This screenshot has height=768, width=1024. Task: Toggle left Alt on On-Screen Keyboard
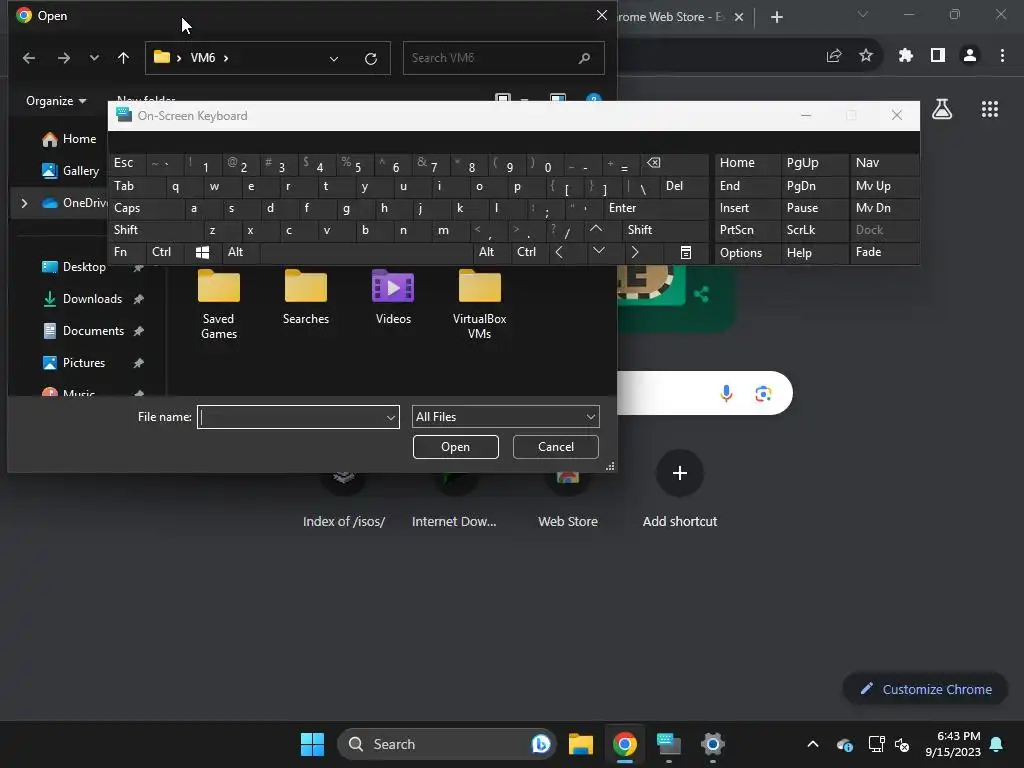240,253
